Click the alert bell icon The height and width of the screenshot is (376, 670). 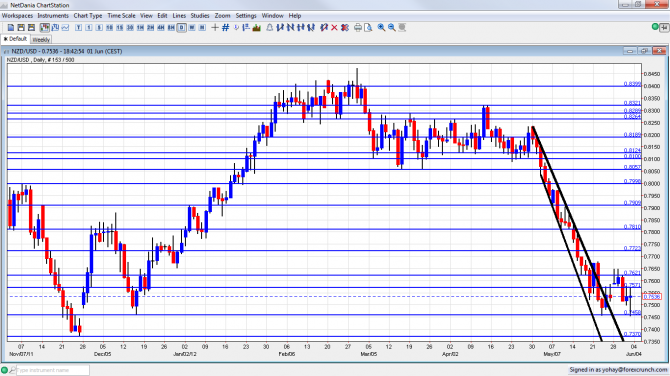(x=270, y=28)
